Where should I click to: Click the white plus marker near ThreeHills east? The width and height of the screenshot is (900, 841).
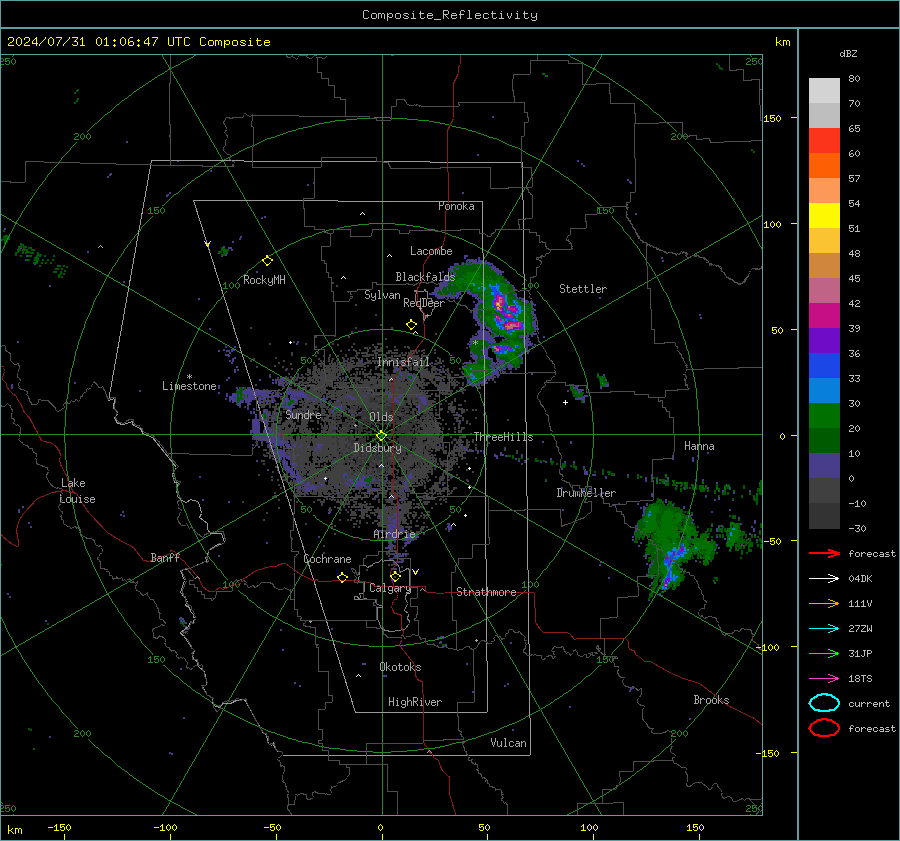pos(565,403)
